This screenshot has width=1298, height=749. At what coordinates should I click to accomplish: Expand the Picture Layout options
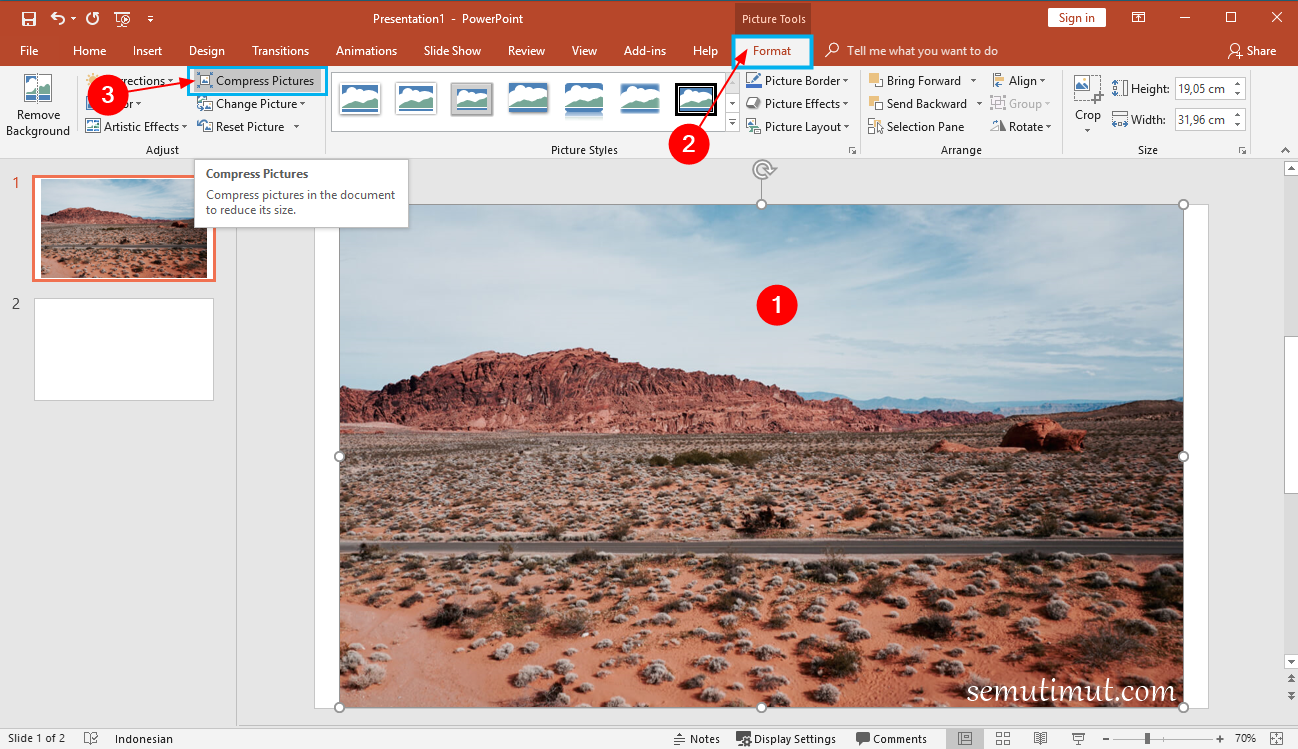click(797, 127)
